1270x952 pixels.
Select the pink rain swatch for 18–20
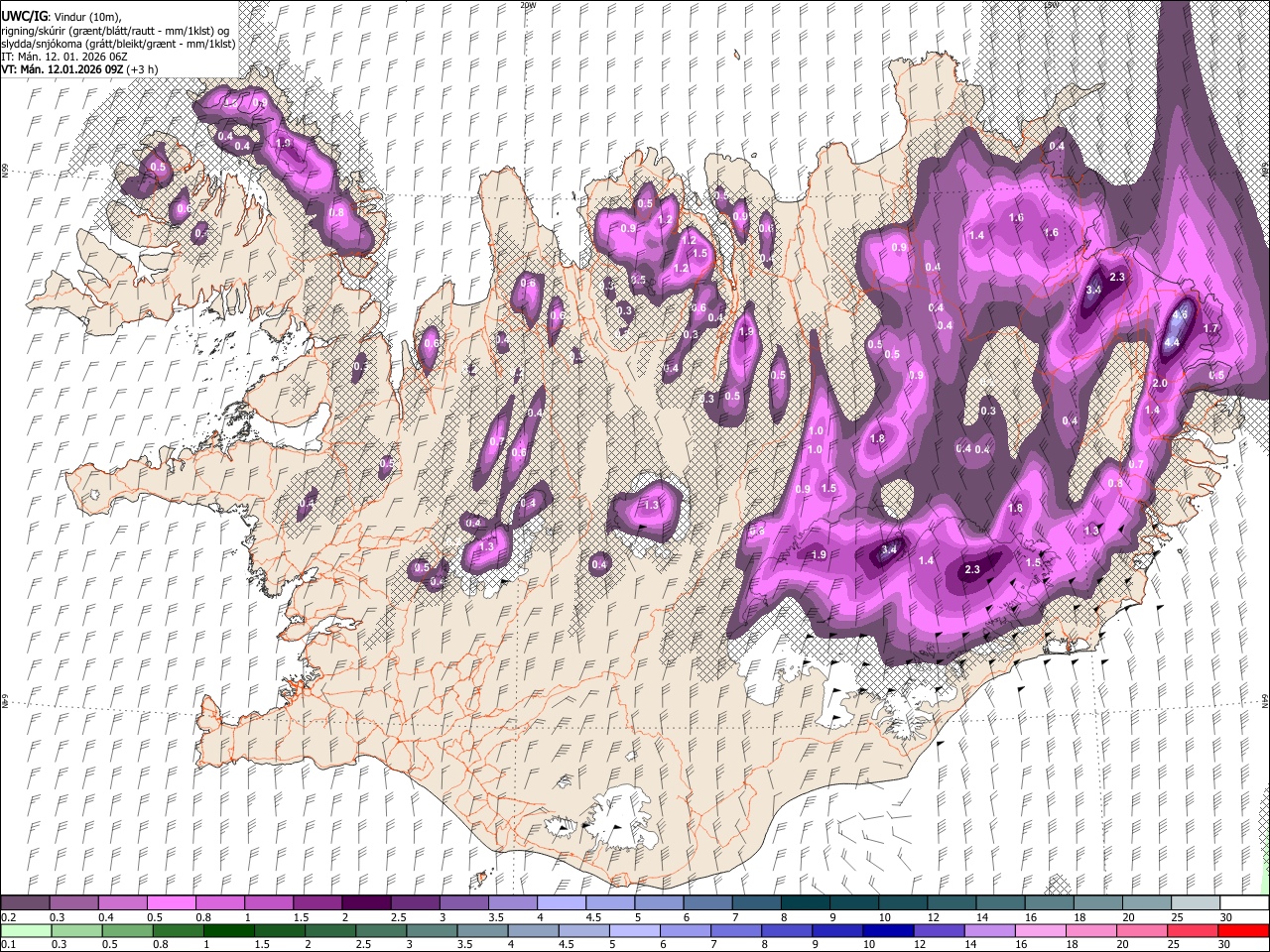point(1091,930)
